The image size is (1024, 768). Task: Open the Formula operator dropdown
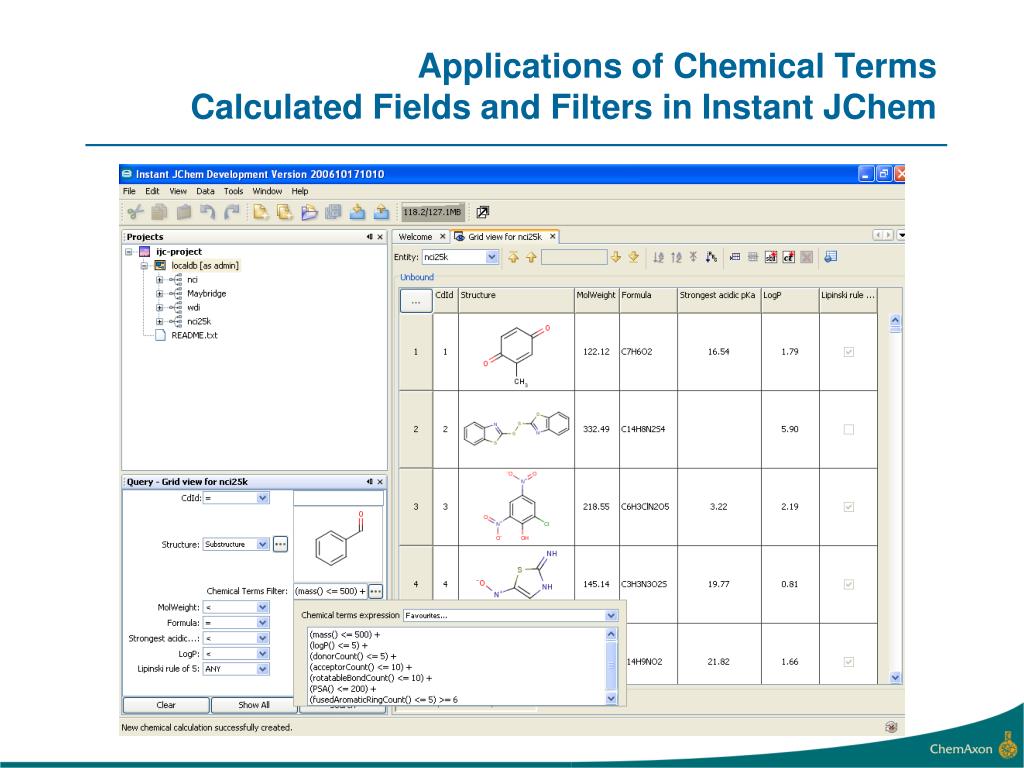click(263, 623)
